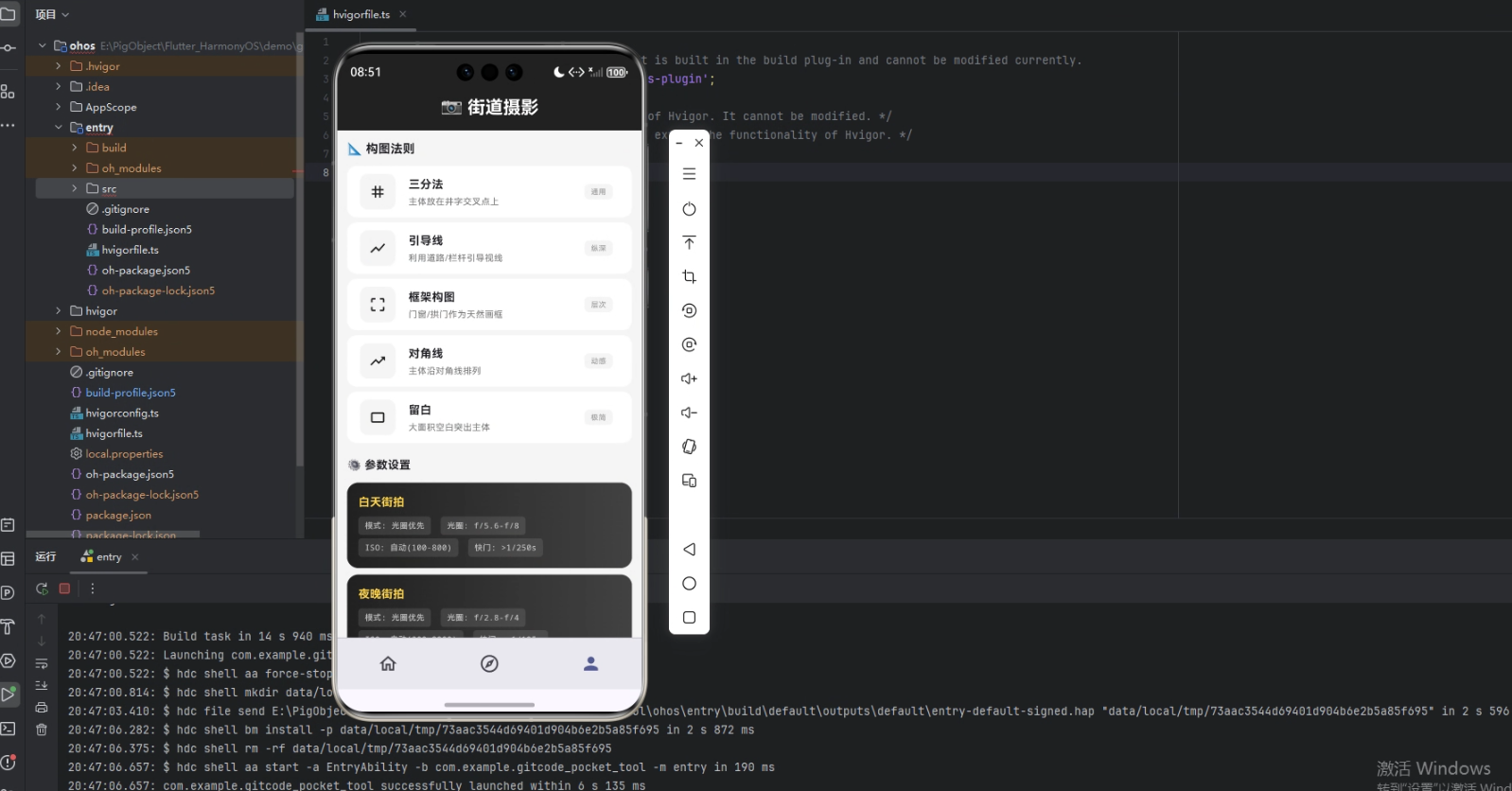The image size is (1512, 791).
Task: Expand the src folder
Action: [x=75, y=188]
